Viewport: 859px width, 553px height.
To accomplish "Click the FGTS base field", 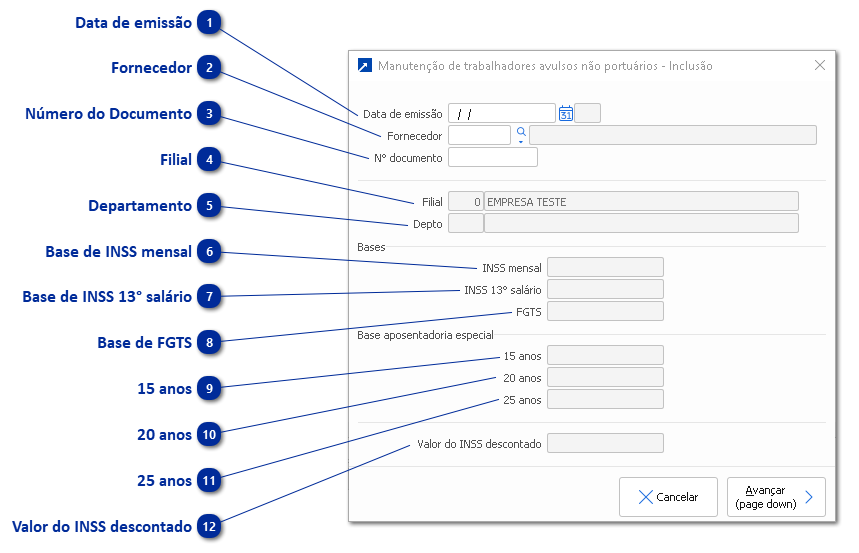I will pos(605,311).
